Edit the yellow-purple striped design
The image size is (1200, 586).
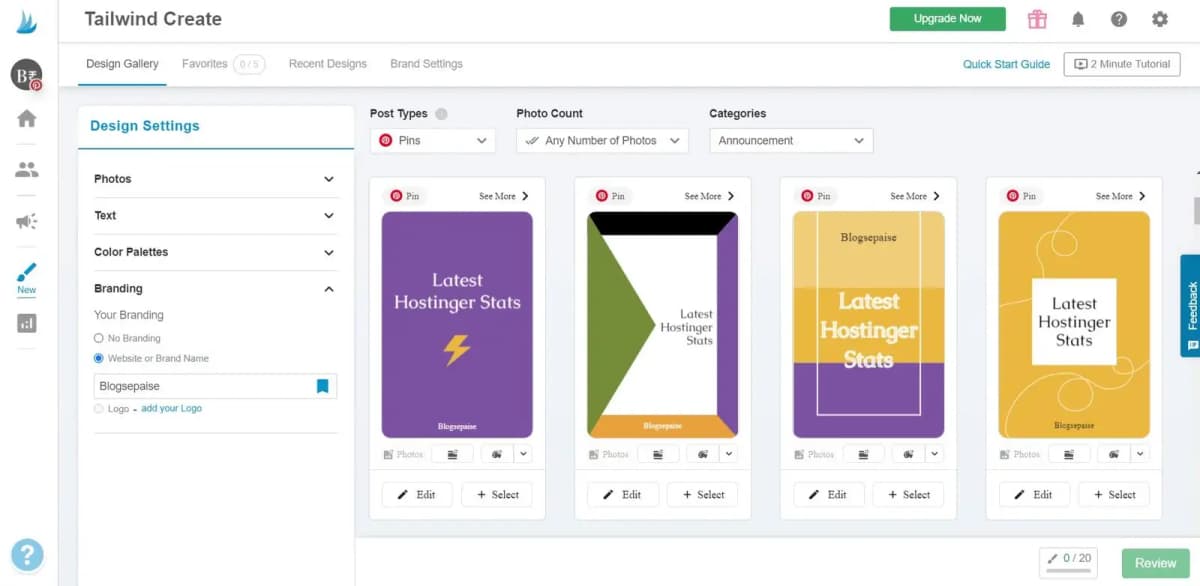(x=828, y=494)
